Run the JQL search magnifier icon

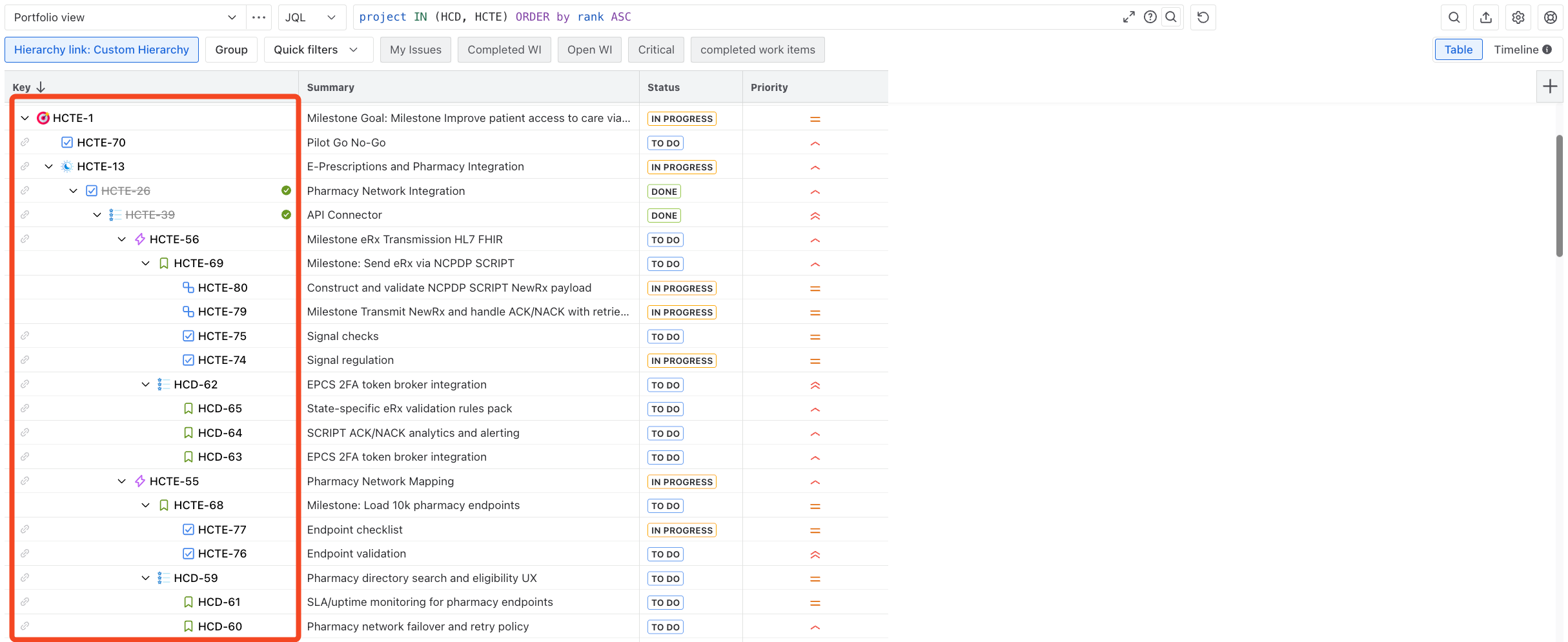[1171, 17]
